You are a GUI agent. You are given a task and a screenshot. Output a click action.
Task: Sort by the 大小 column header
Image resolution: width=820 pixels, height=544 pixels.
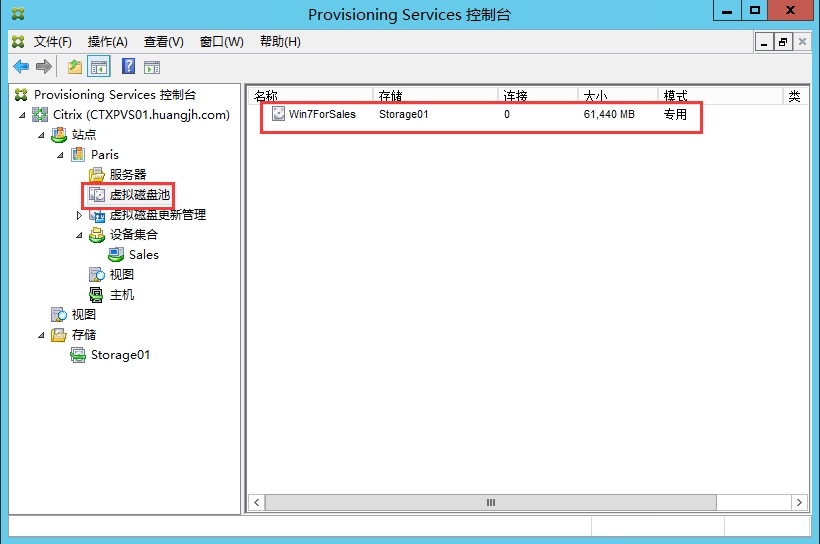(618, 95)
